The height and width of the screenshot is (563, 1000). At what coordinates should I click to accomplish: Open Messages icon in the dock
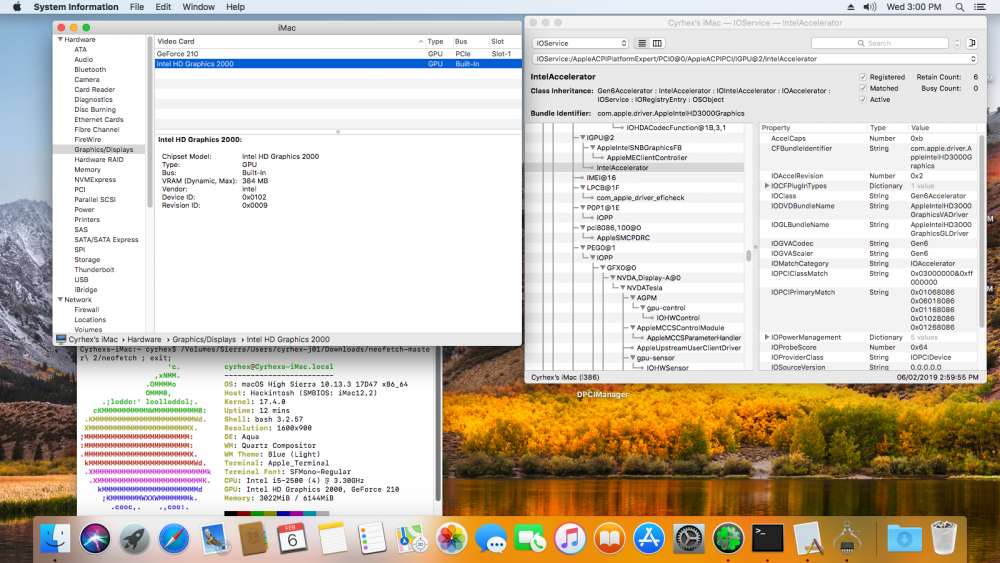[x=490, y=539]
